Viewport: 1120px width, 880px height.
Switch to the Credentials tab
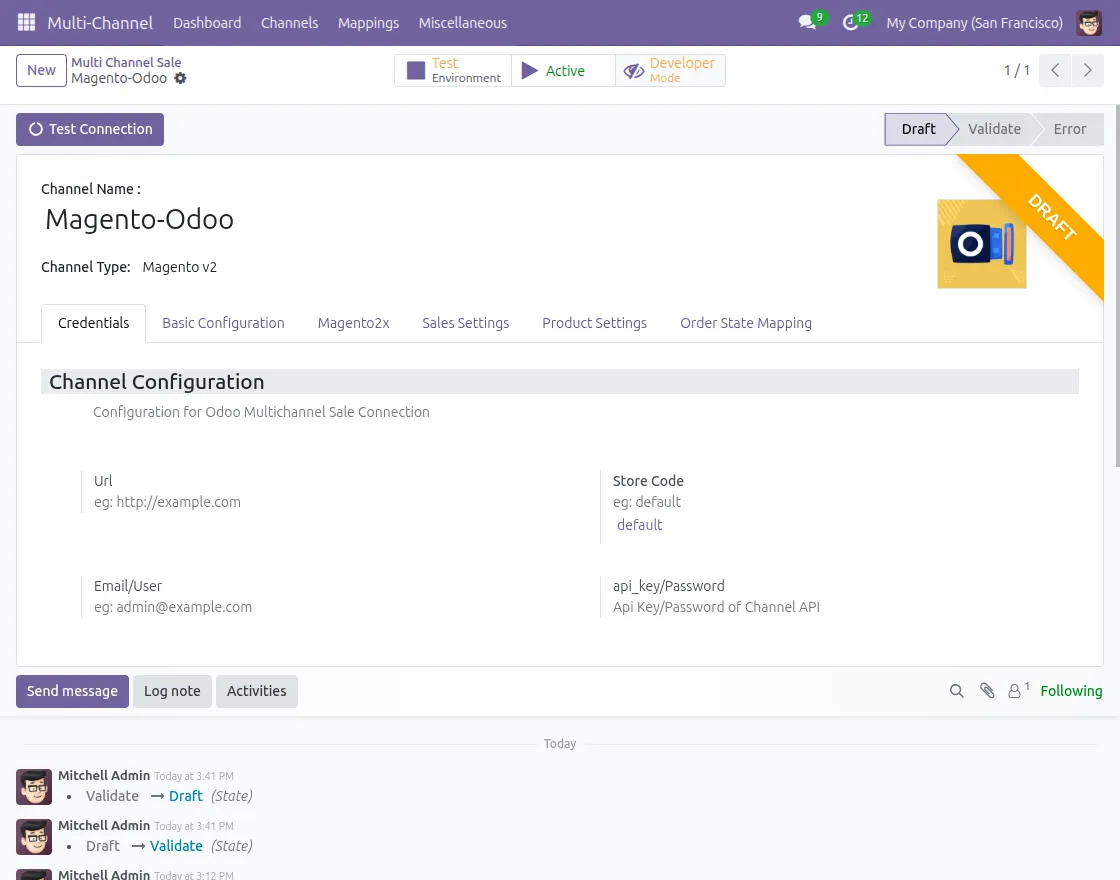[94, 323]
